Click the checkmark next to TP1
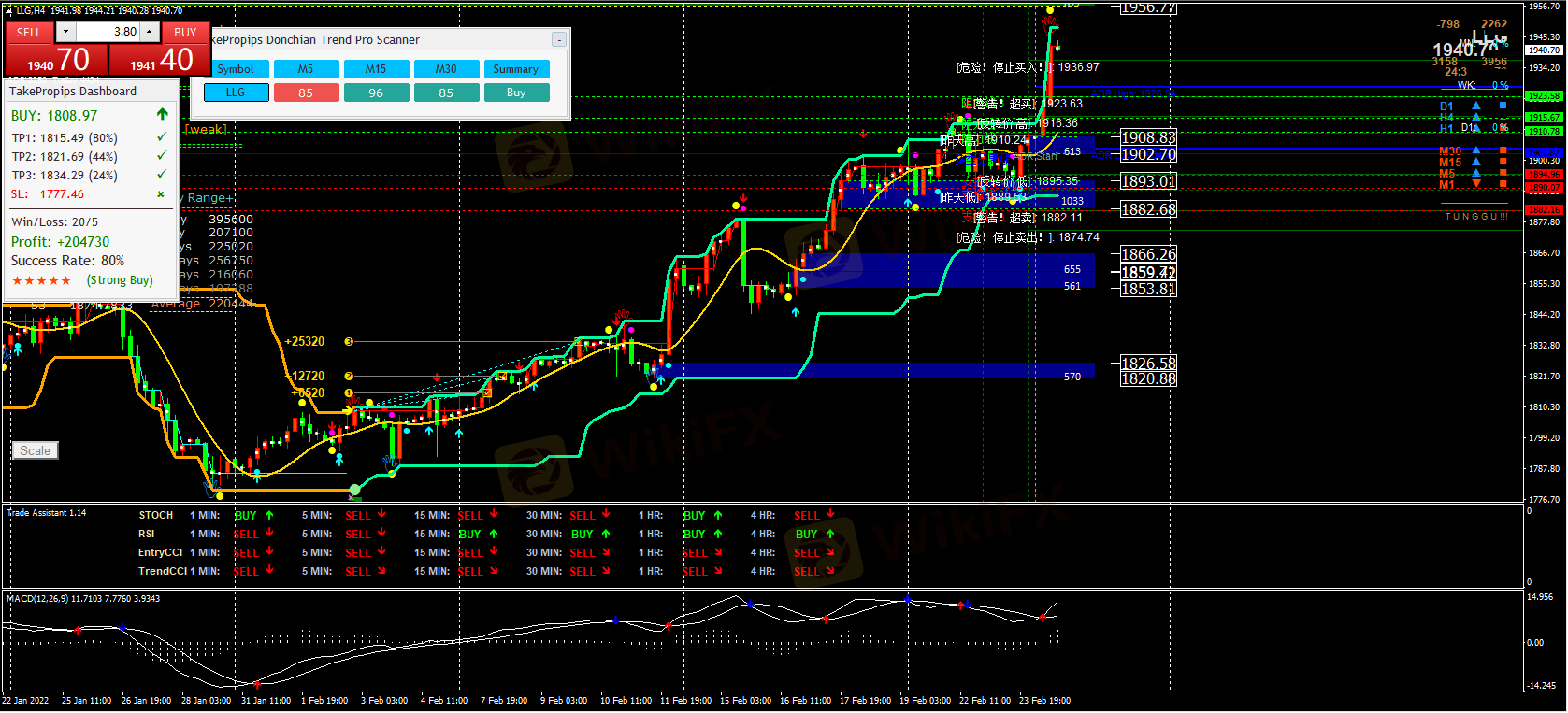This screenshot has width=1568, height=713. pos(162,137)
